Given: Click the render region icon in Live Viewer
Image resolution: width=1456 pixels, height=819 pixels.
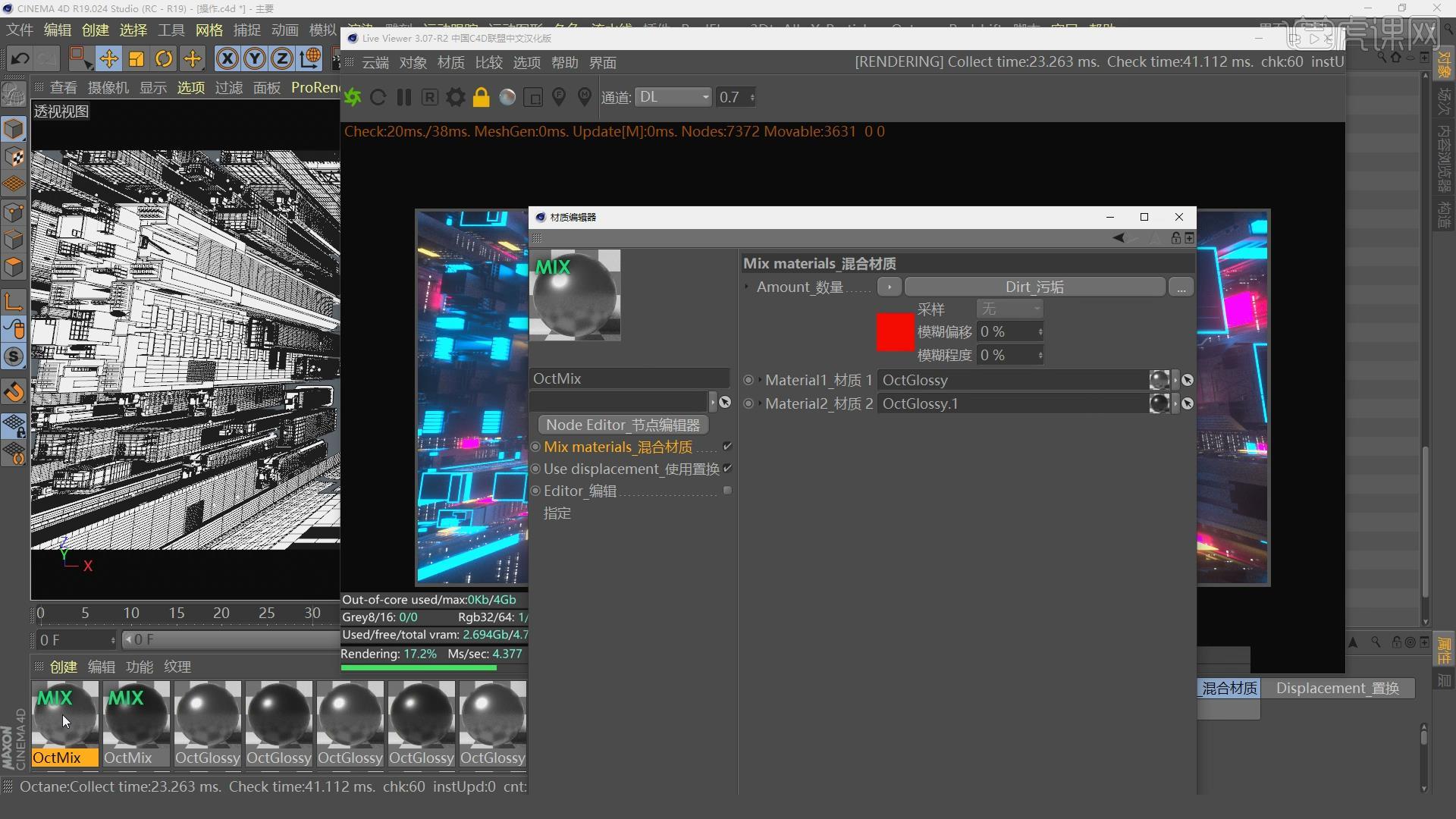Looking at the screenshot, I should click(533, 97).
